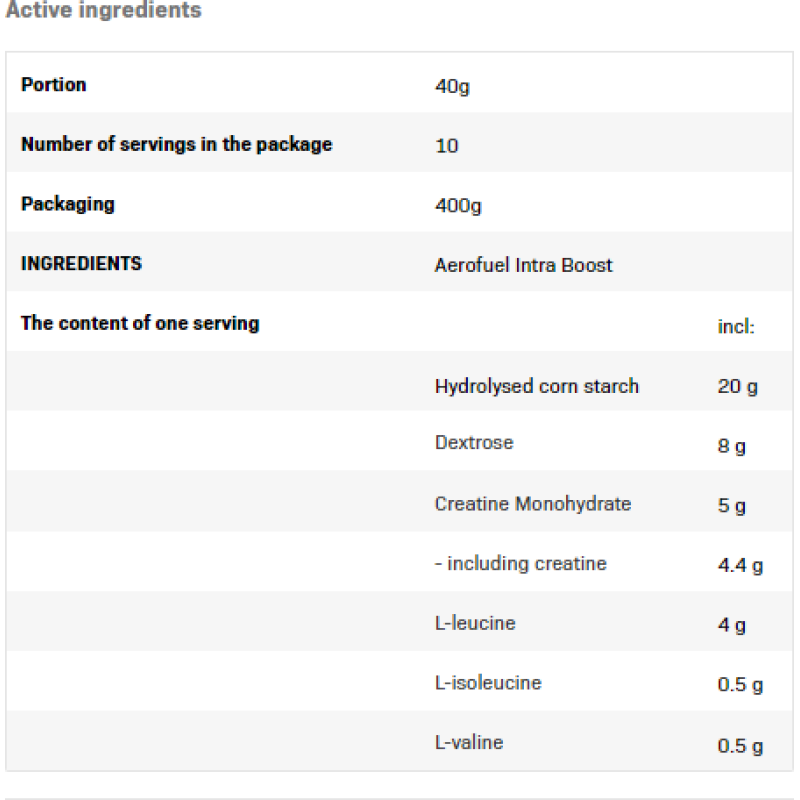Select Number of servings in the package label
800x800 pixels.
click(x=176, y=145)
